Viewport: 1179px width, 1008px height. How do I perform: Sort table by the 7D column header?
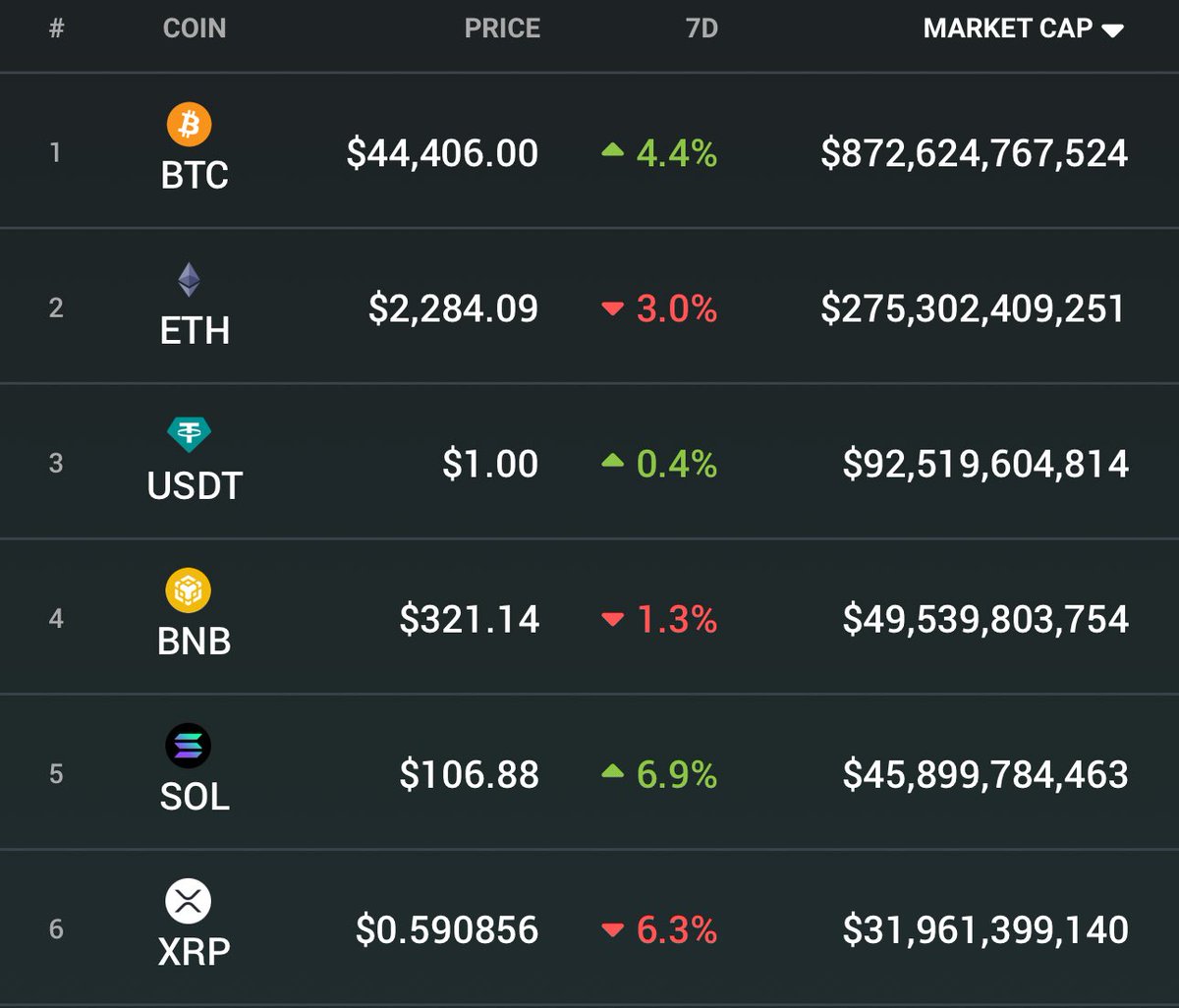click(702, 28)
